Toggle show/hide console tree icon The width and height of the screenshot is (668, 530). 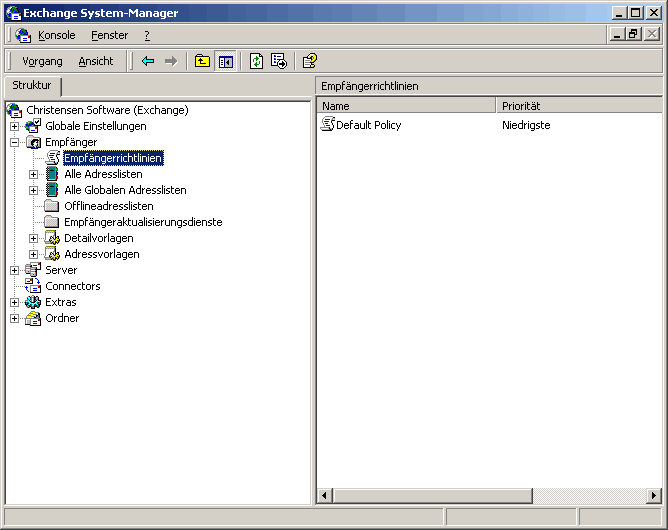tap(225, 61)
